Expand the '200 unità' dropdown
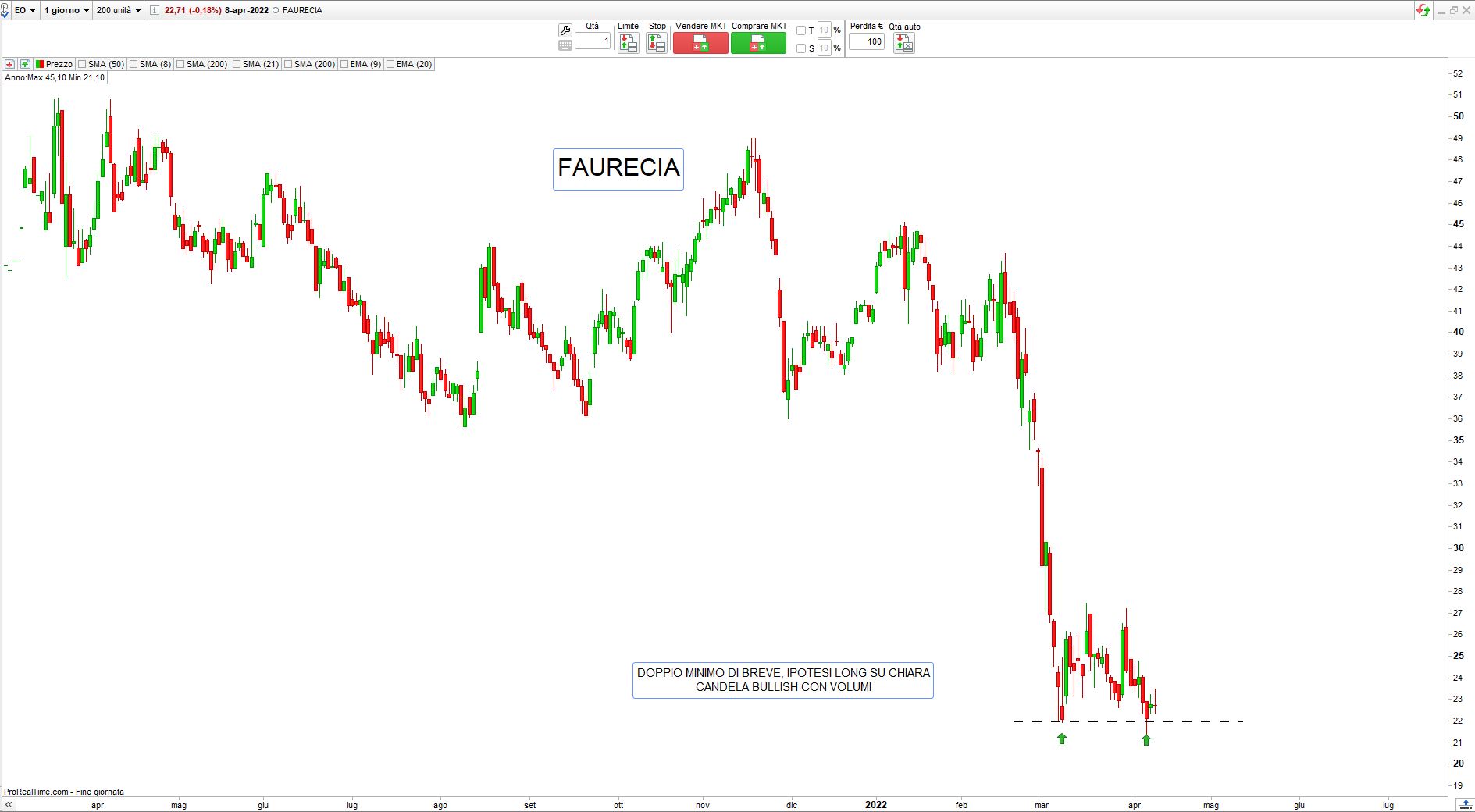 (119, 10)
